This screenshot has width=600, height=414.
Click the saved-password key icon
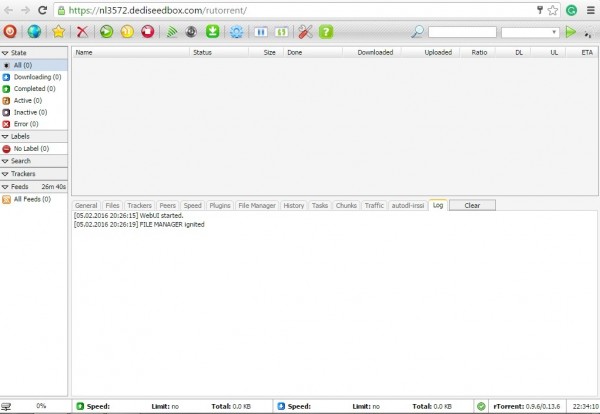pyautogui.click(x=540, y=10)
